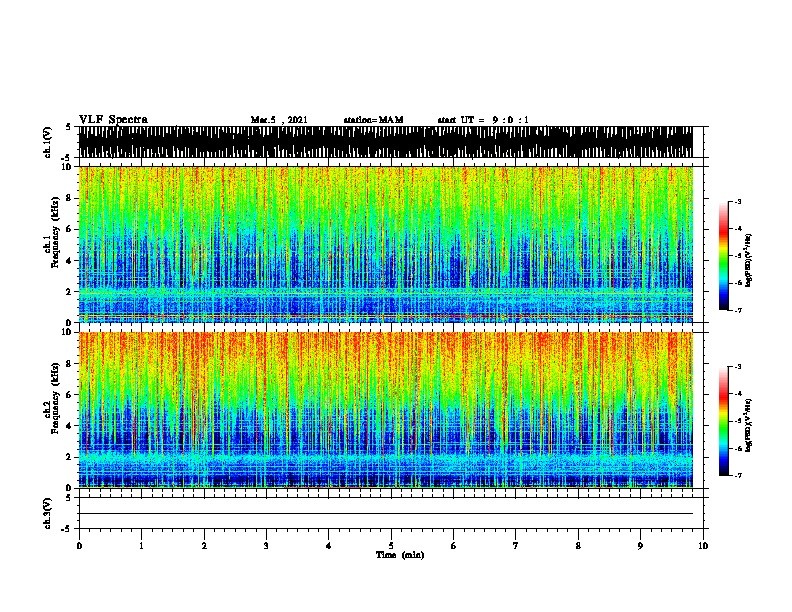Viewport: 792px width, 612px height.
Task: Click time axis tick label "9"
Action: tap(640, 546)
